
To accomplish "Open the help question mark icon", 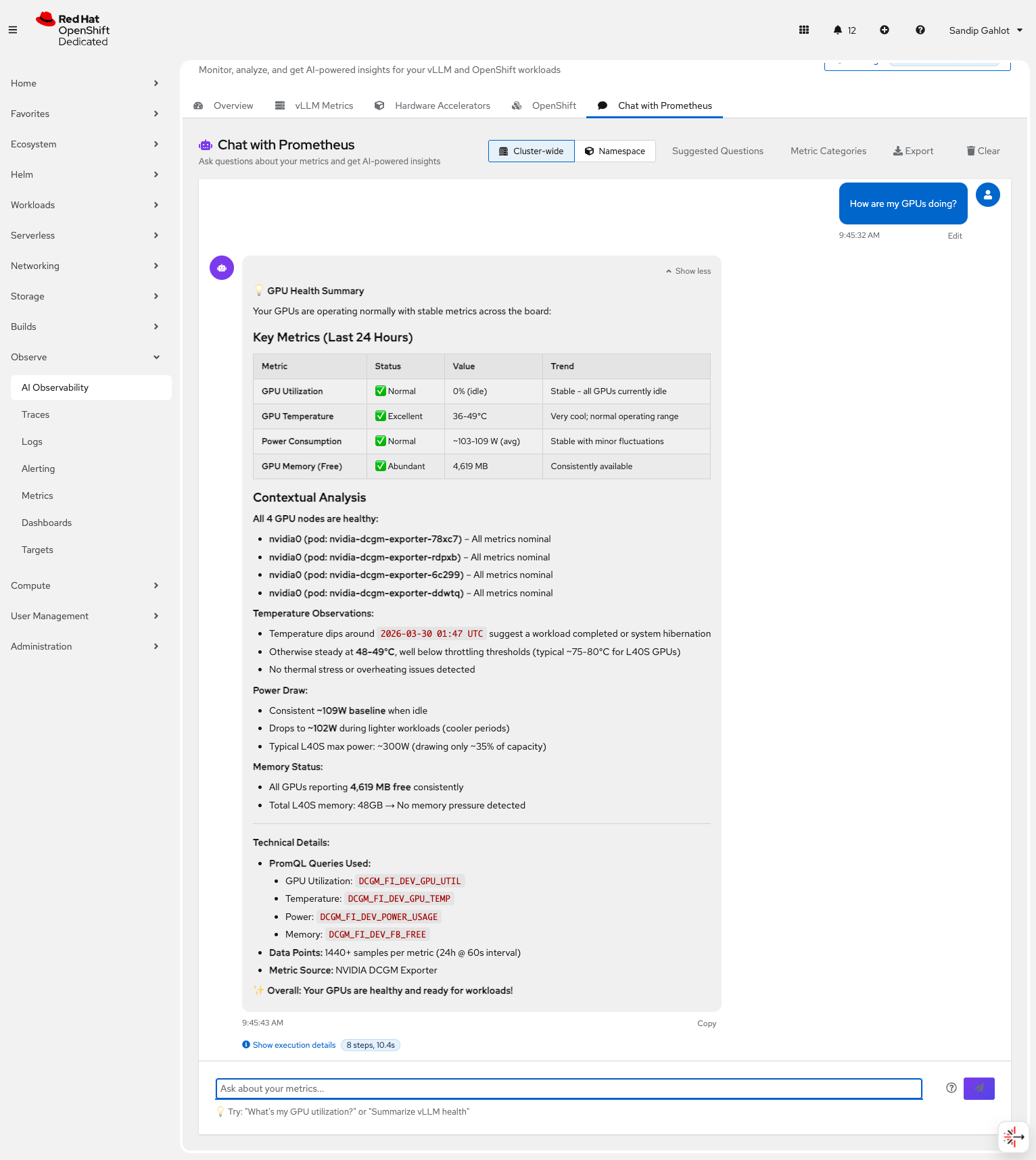I will (x=920, y=30).
